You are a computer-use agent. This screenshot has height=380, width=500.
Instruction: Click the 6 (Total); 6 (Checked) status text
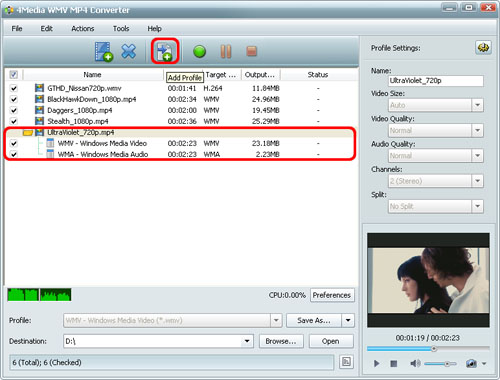pyautogui.click(x=47, y=362)
